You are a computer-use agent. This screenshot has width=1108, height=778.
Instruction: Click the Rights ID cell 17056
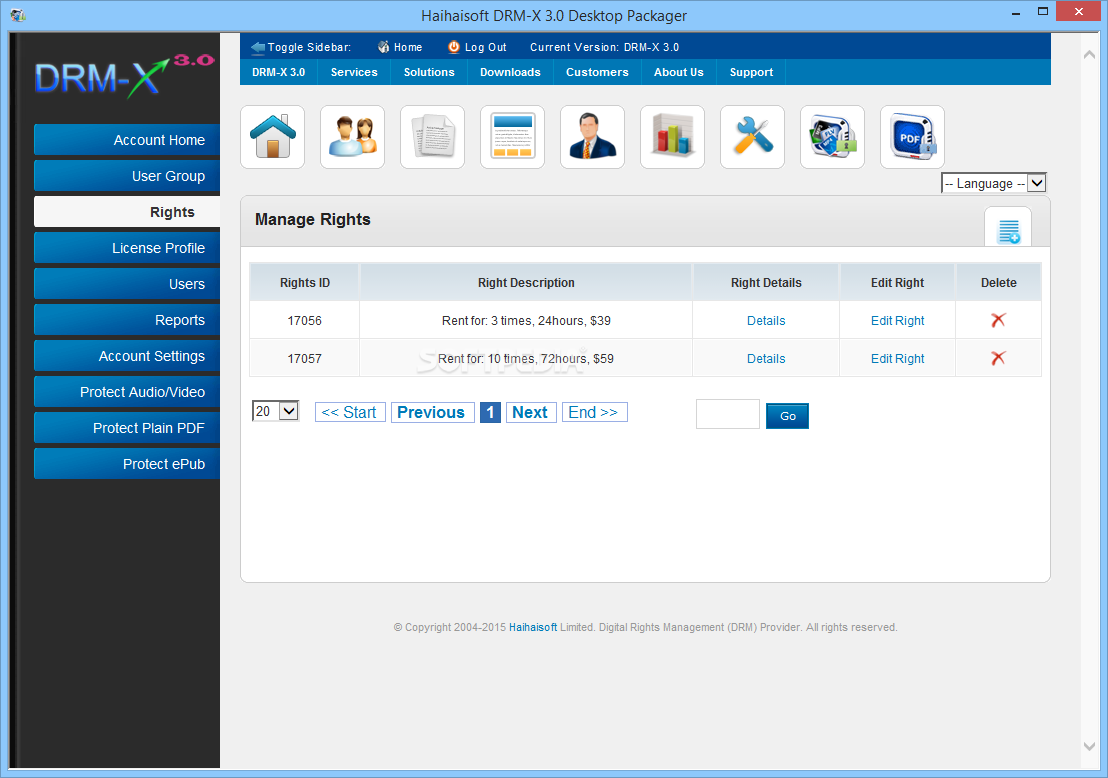[305, 321]
